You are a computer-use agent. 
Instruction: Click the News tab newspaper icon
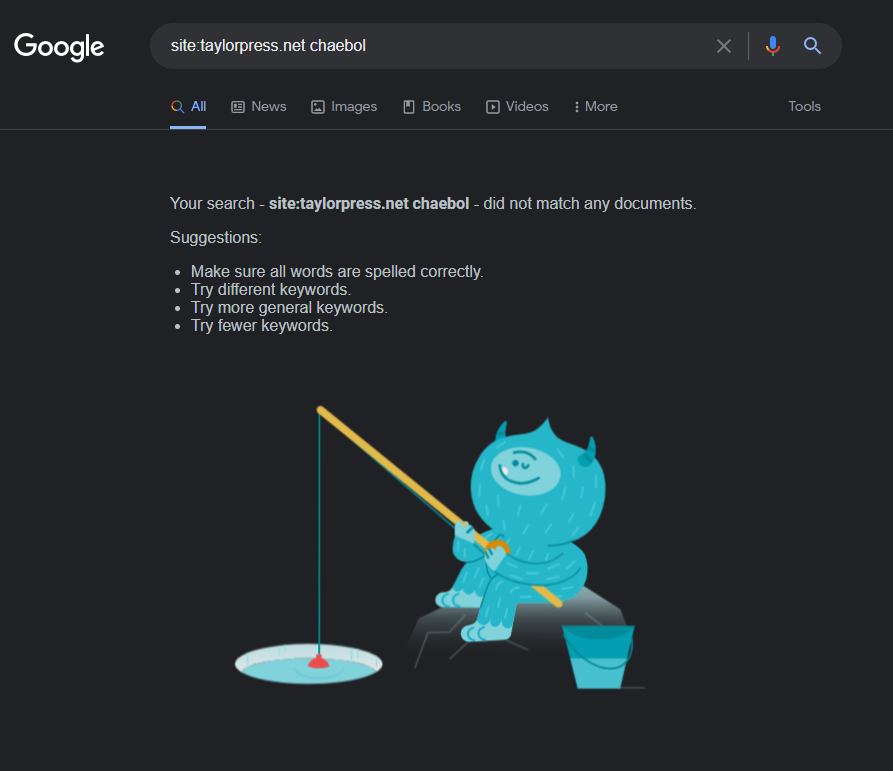coord(237,107)
